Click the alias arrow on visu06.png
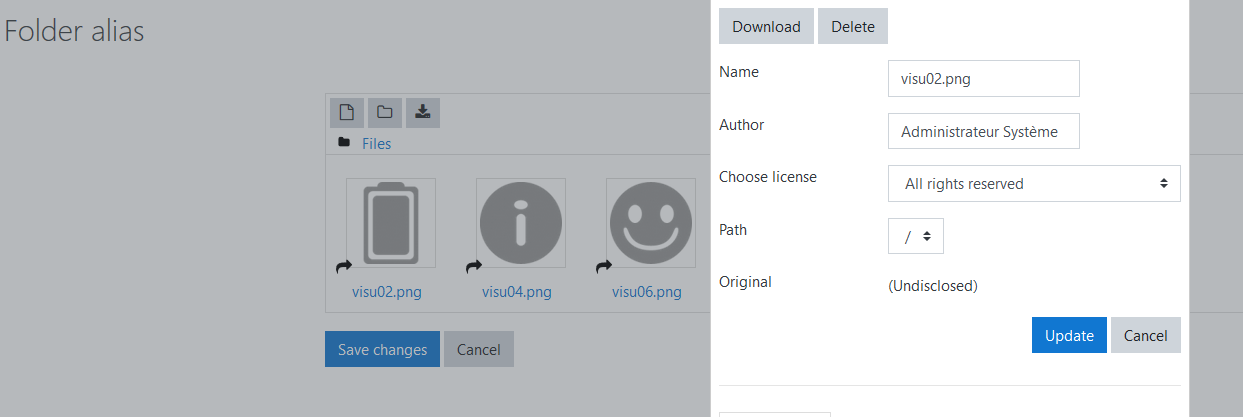 click(x=604, y=266)
